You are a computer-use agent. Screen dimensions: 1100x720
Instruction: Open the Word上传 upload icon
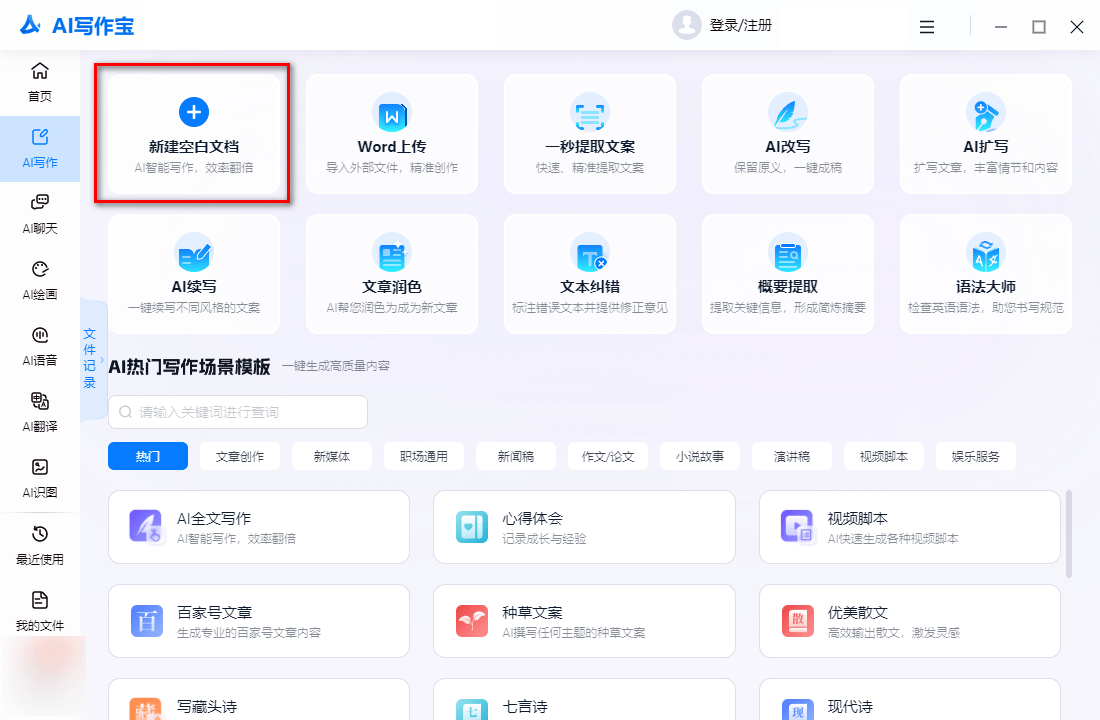click(391, 113)
